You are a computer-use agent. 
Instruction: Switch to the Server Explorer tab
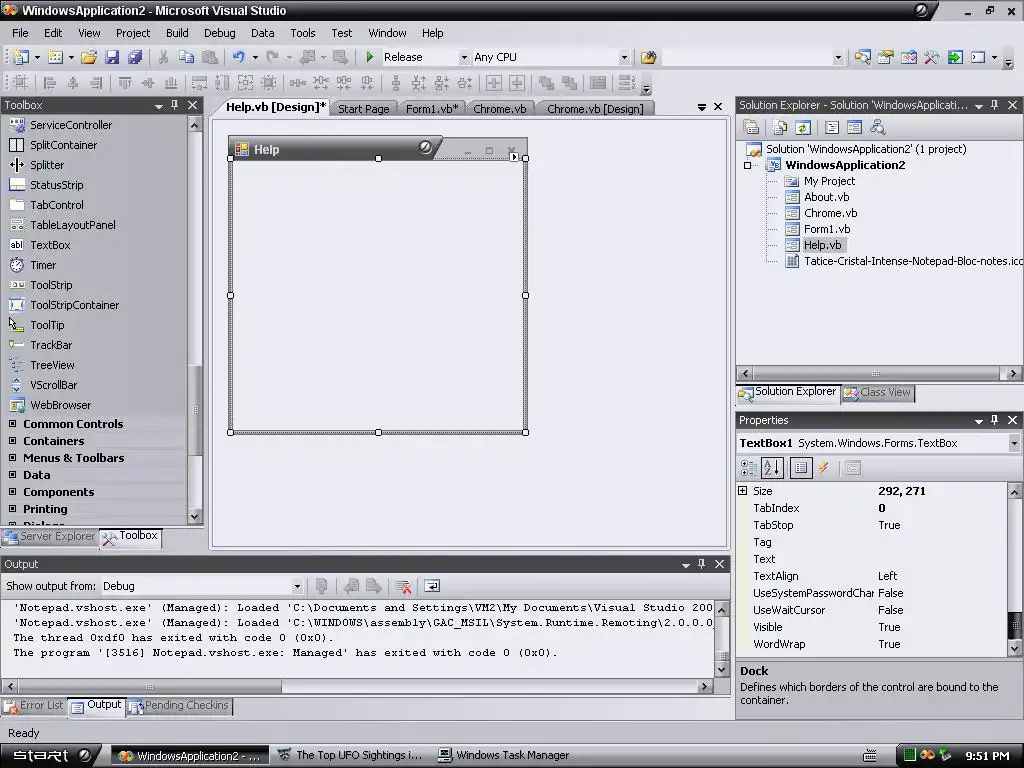50,536
